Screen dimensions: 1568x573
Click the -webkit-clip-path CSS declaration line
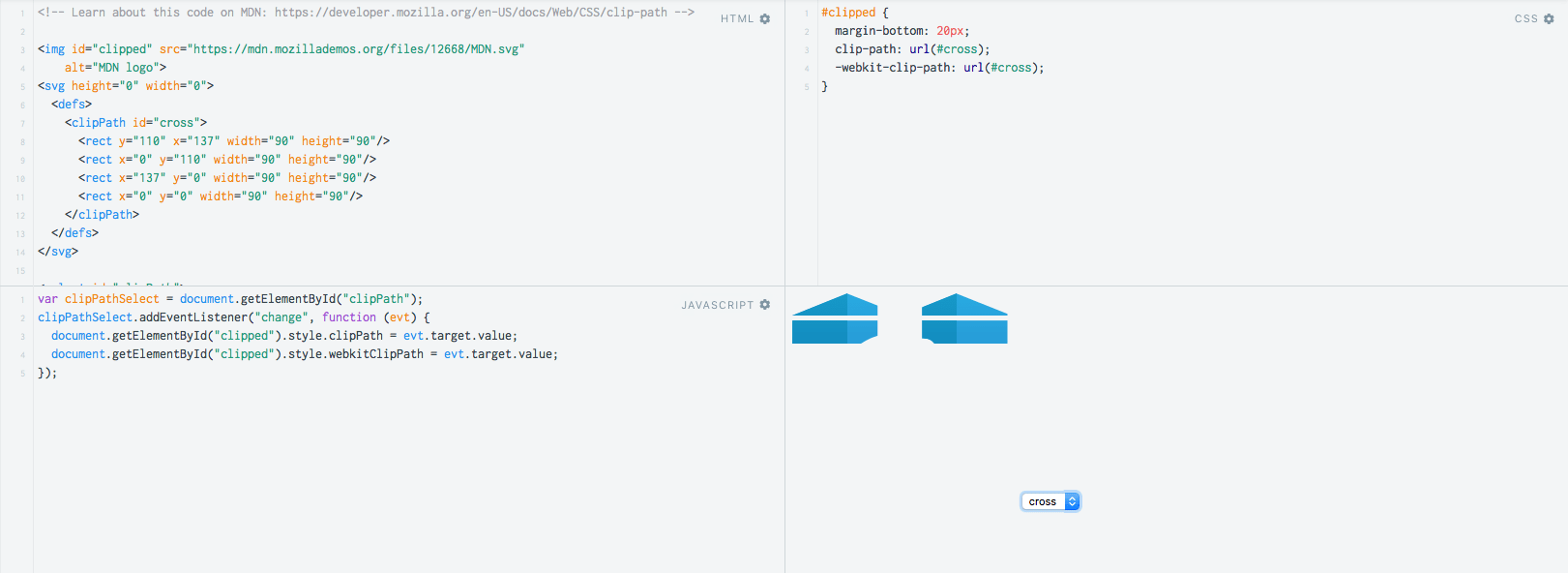(939, 68)
